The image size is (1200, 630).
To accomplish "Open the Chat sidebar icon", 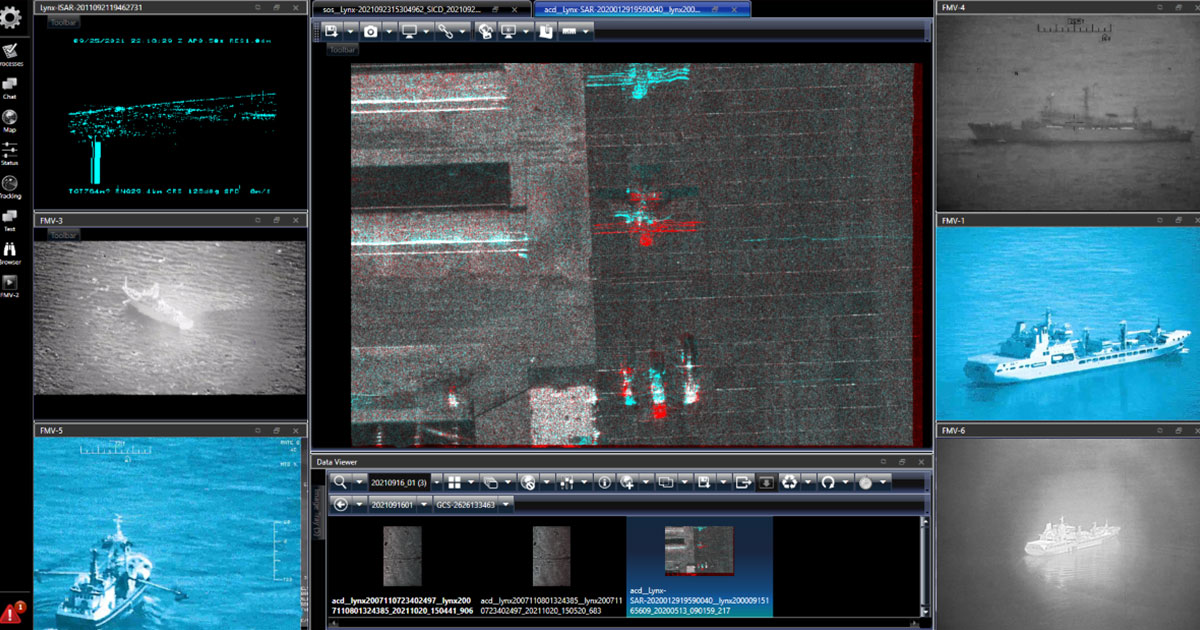I will click(x=11, y=86).
